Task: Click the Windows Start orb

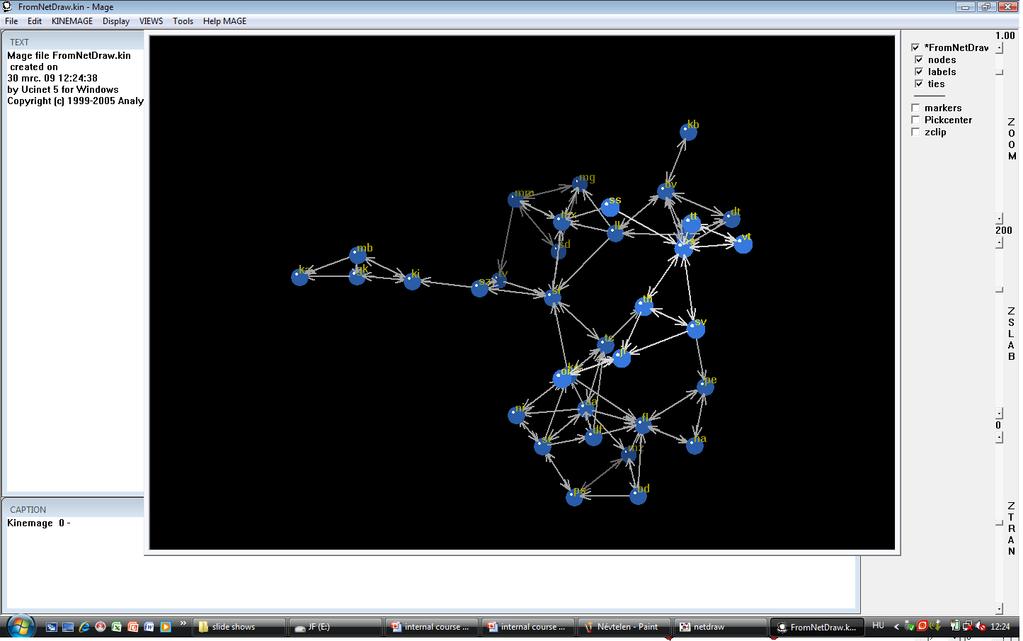Action: pyautogui.click(x=20, y=627)
